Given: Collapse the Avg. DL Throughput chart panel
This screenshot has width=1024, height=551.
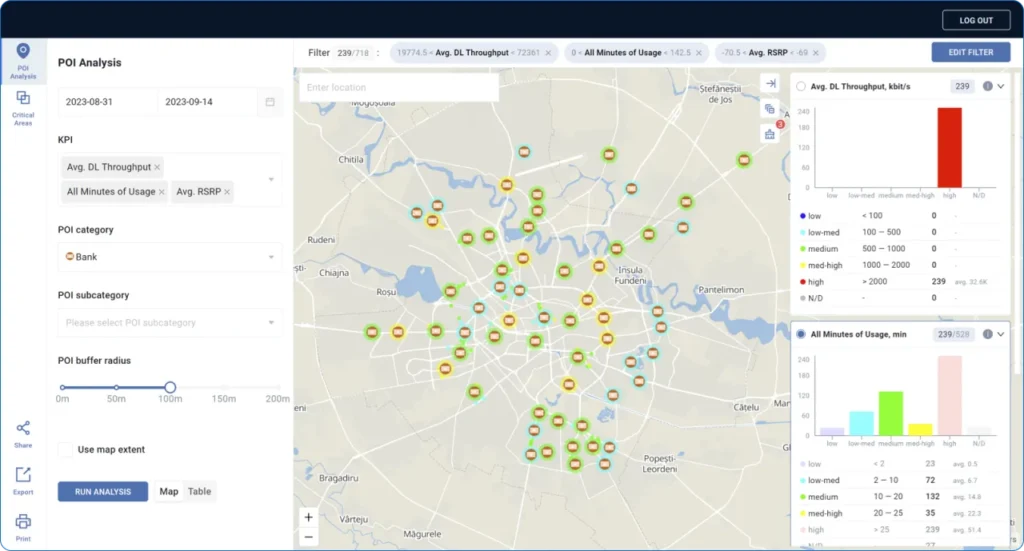Looking at the screenshot, I should (x=1001, y=87).
